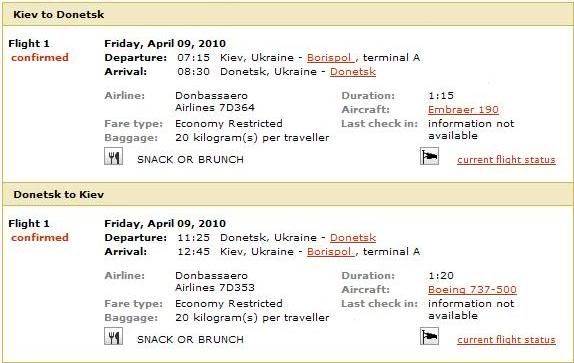Screen dimensions: 574x363
Task: Click Donbassaero Airlines 7D364 flight number
Action: (215, 101)
